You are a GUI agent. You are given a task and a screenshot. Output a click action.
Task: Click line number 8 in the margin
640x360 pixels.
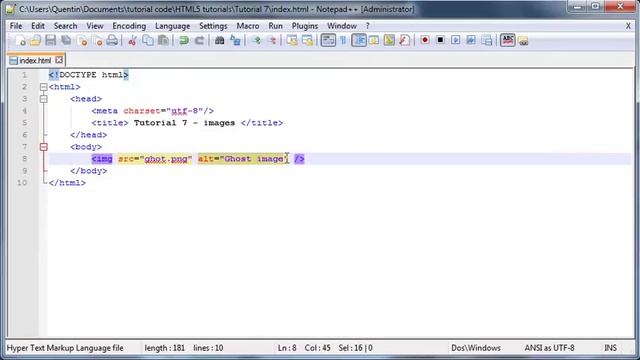[x=24, y=159]
